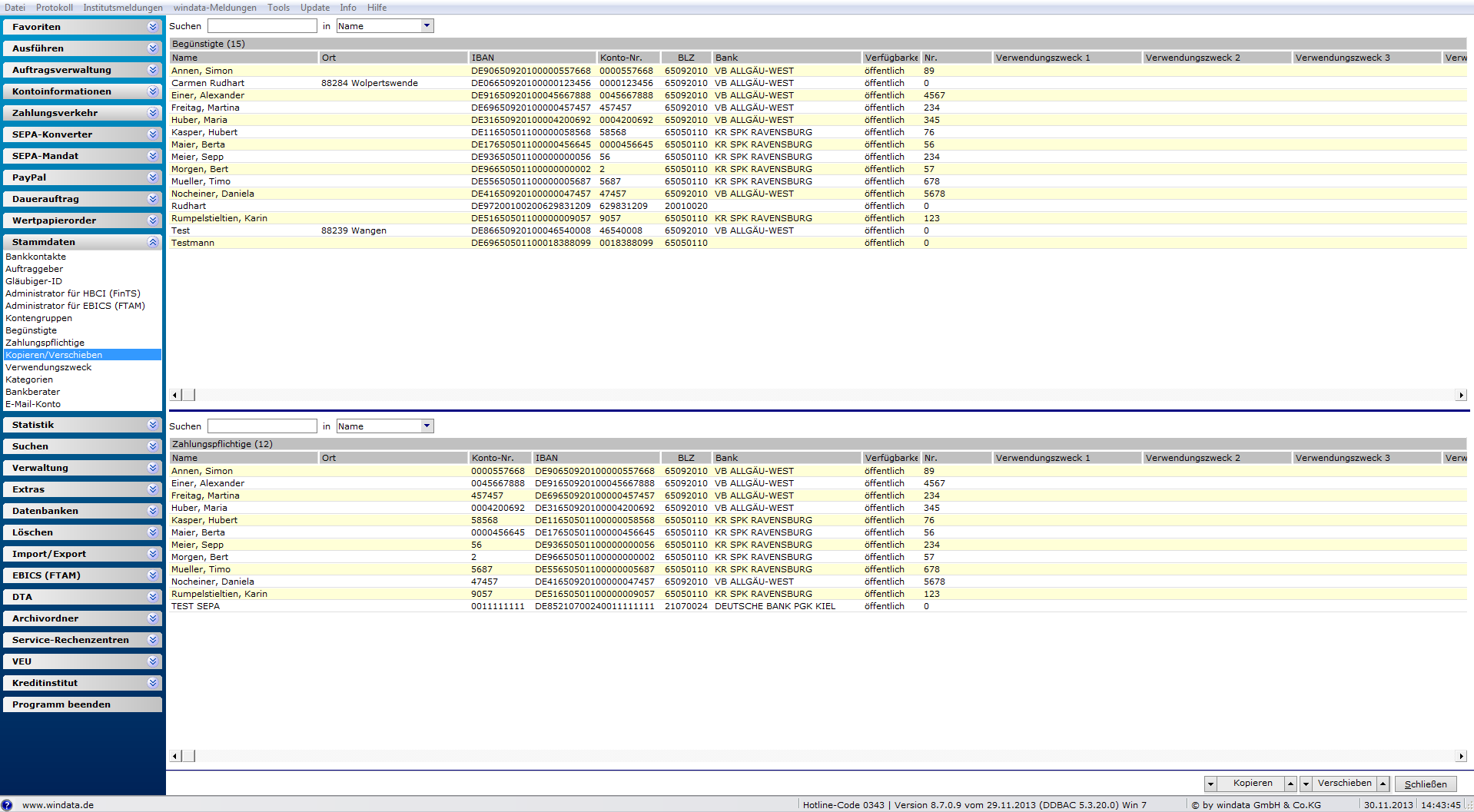Open the Datei menu
The image size is (1474, 812).
click(15, 8)
